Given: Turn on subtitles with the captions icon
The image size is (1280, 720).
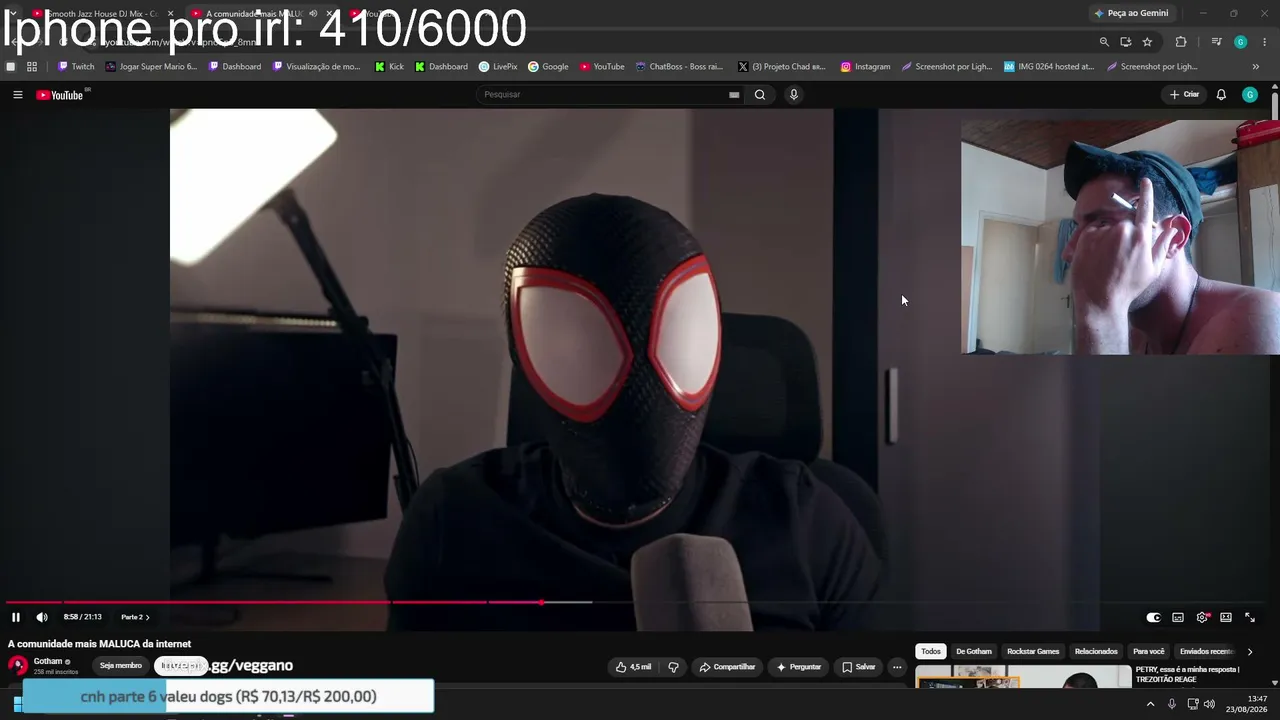Looking at the screenshot, I should tap(1178, 617).
